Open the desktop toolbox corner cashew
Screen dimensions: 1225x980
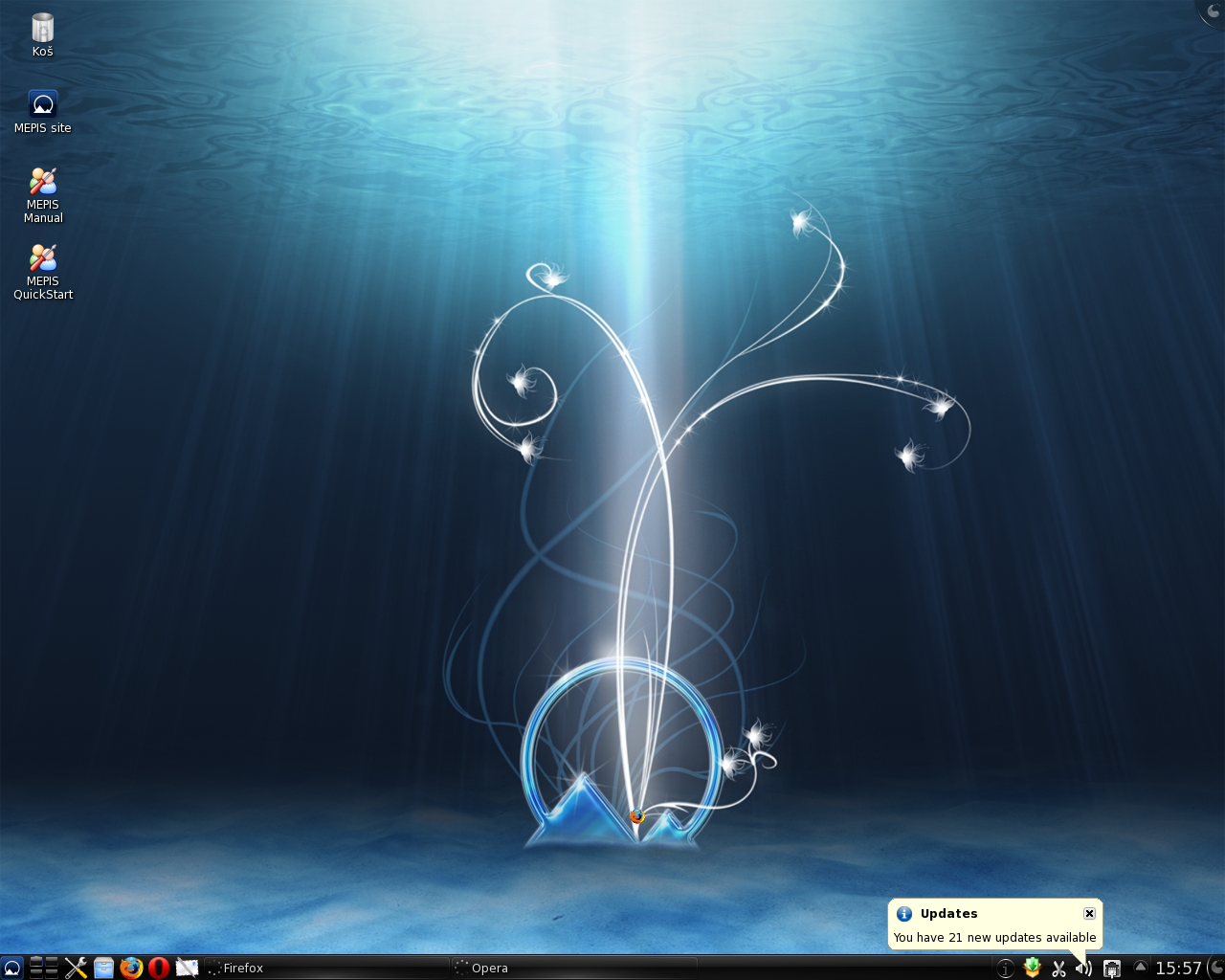coord(1214,10)
